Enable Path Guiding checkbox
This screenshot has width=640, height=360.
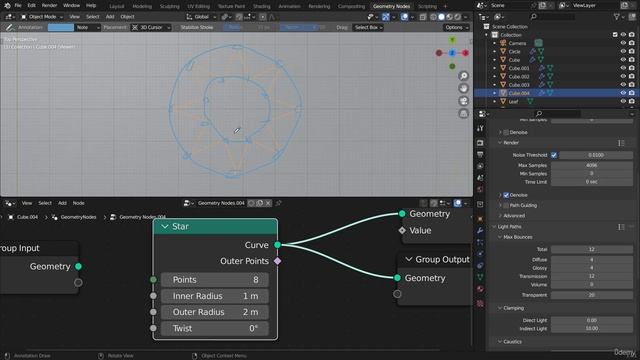coord(506,205)
